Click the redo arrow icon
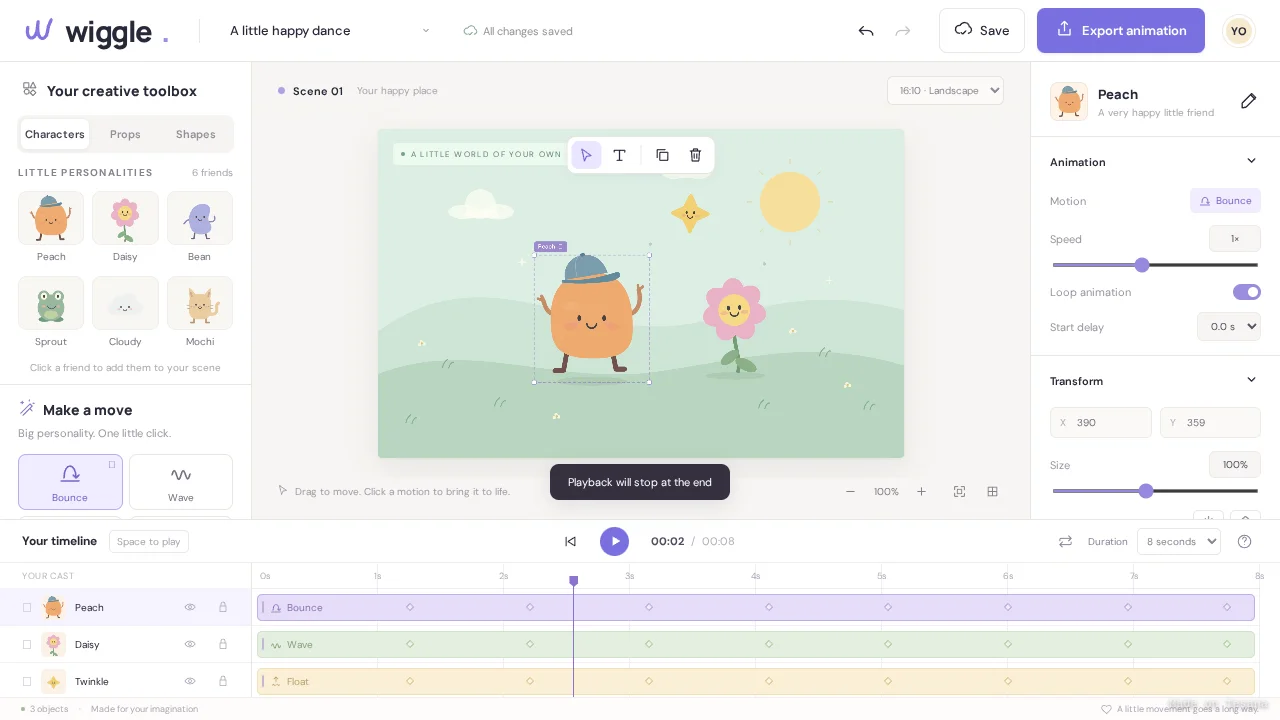Viewport: 1280px width, 720px height. coord(903,31)
